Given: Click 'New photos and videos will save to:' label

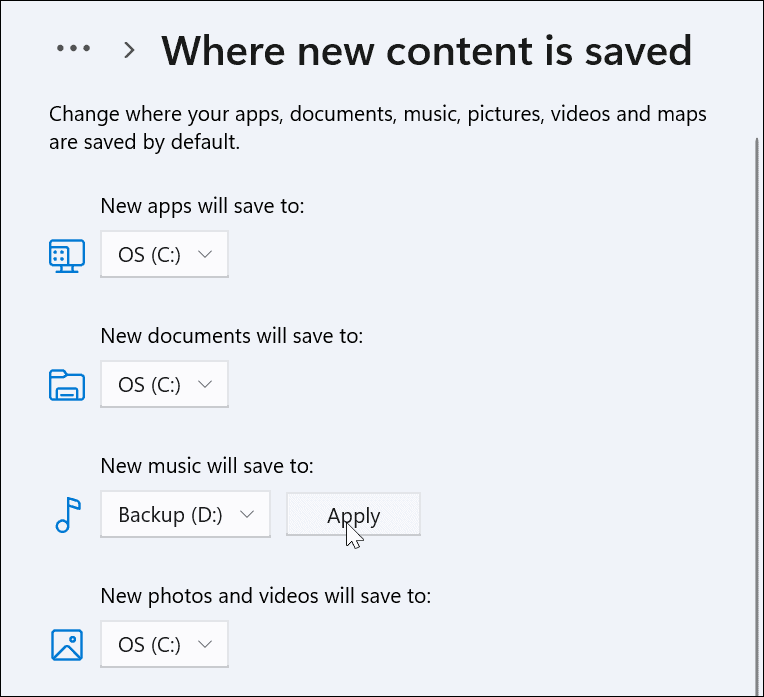Looking at the screenshot, I should [x=266, y=596].
